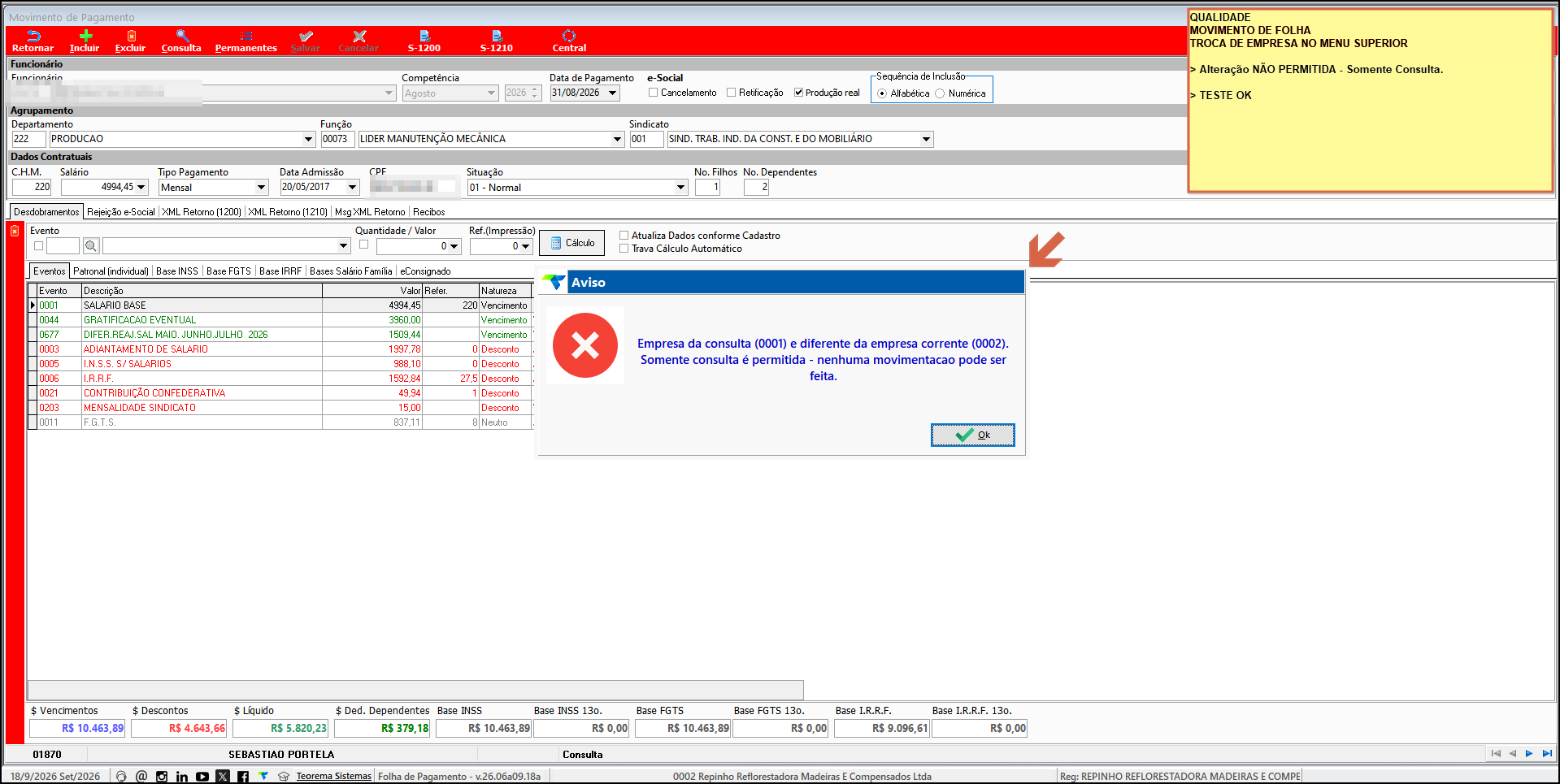The height and width of the screenshot is (784, 1560).
Task: Go to last record arrow
Action: pyautogui.click(x=1546, y=754)
